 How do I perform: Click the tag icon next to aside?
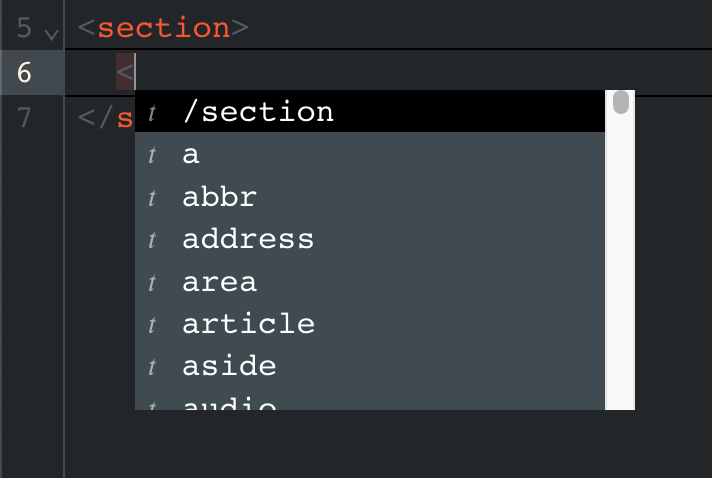[152, 367]
